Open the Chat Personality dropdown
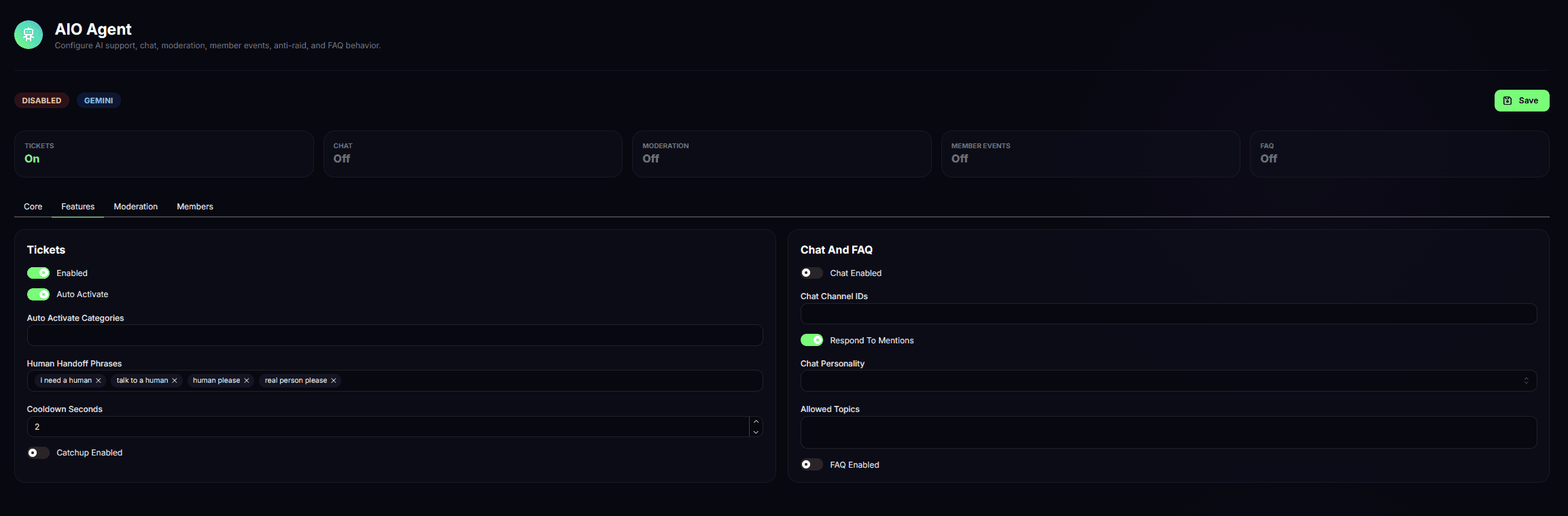 pyautogui.click(x=1168, y=381)
